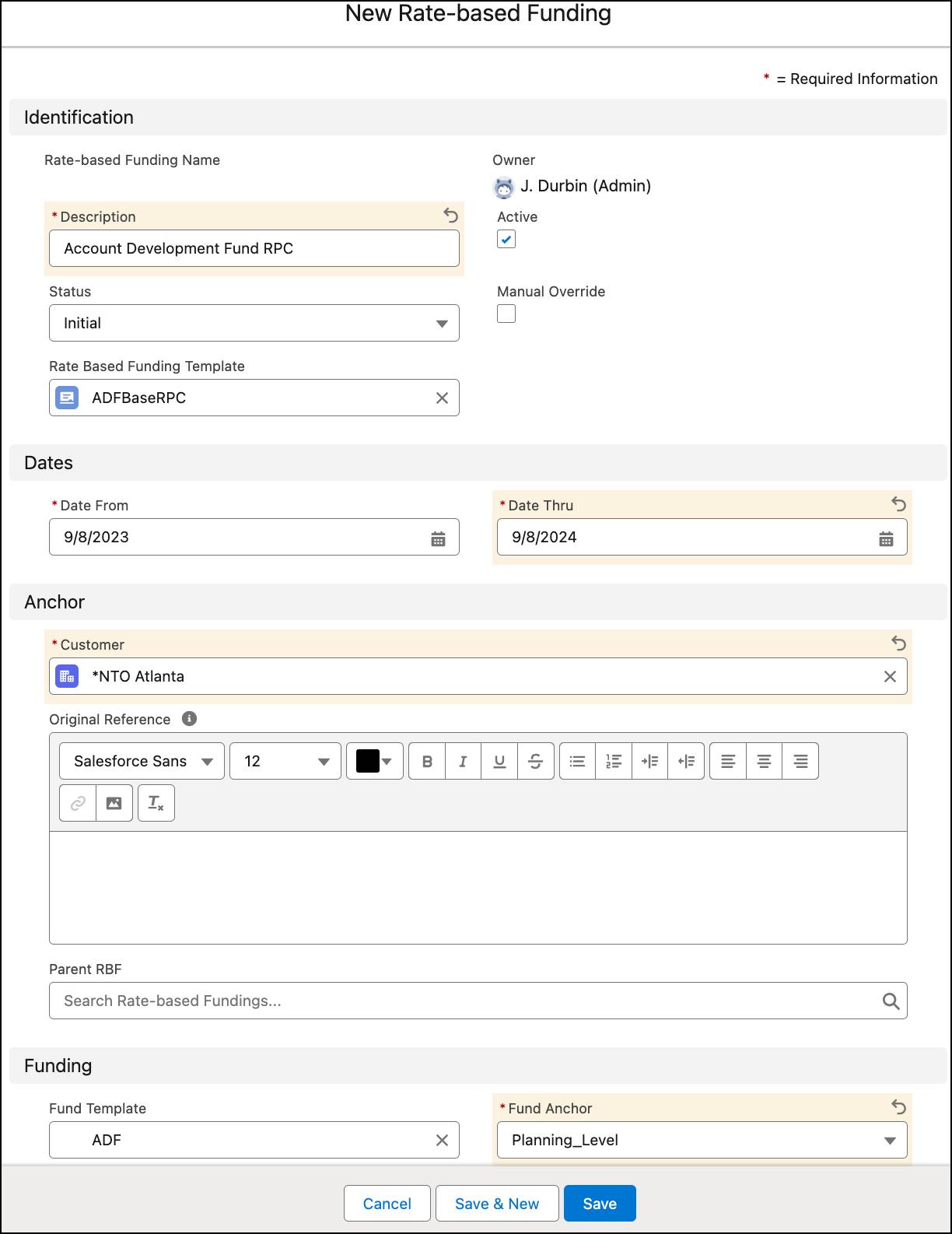
Task: Clear the ADFBaseRPC template selection
Action: (x=442, y=398)
